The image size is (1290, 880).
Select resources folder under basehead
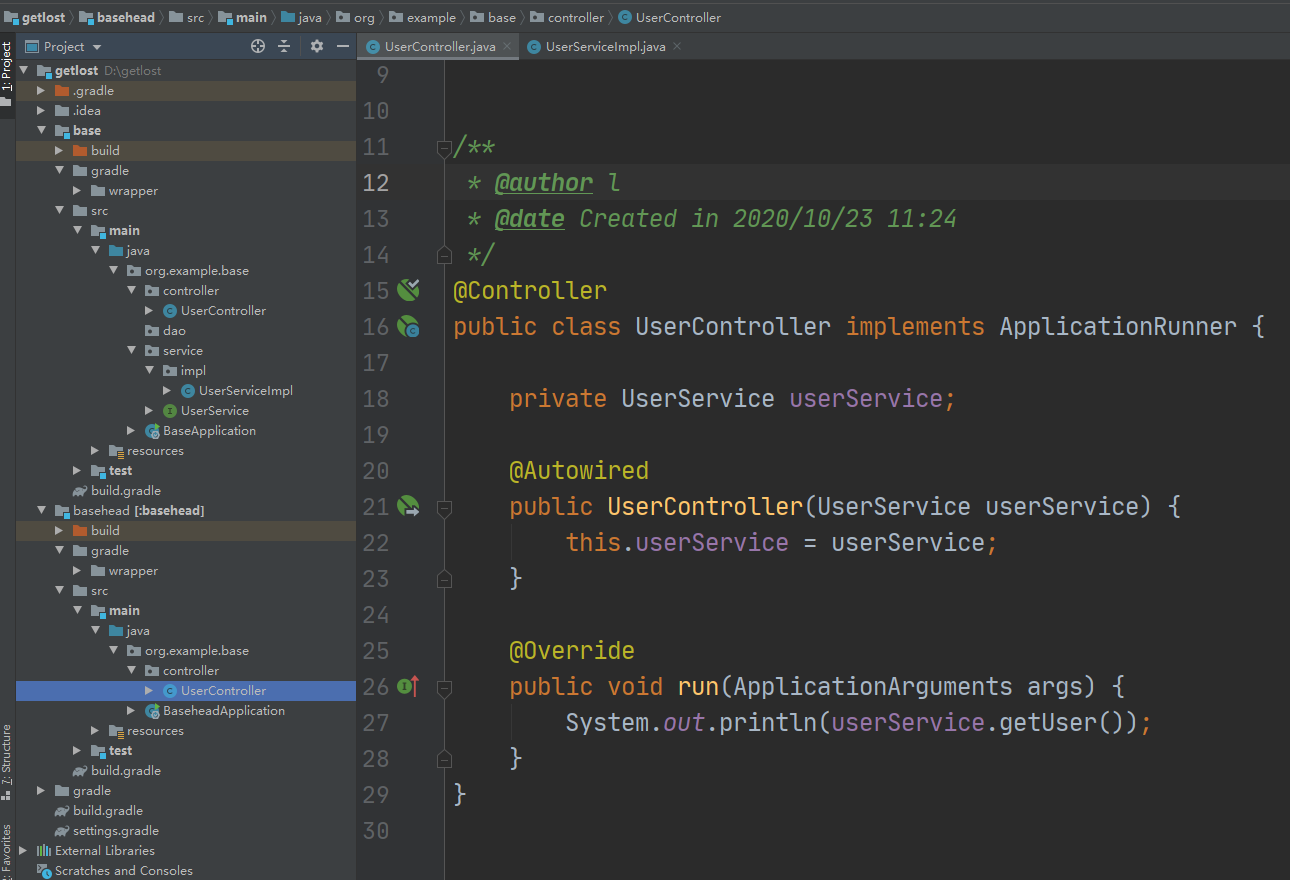pos(155,731)
